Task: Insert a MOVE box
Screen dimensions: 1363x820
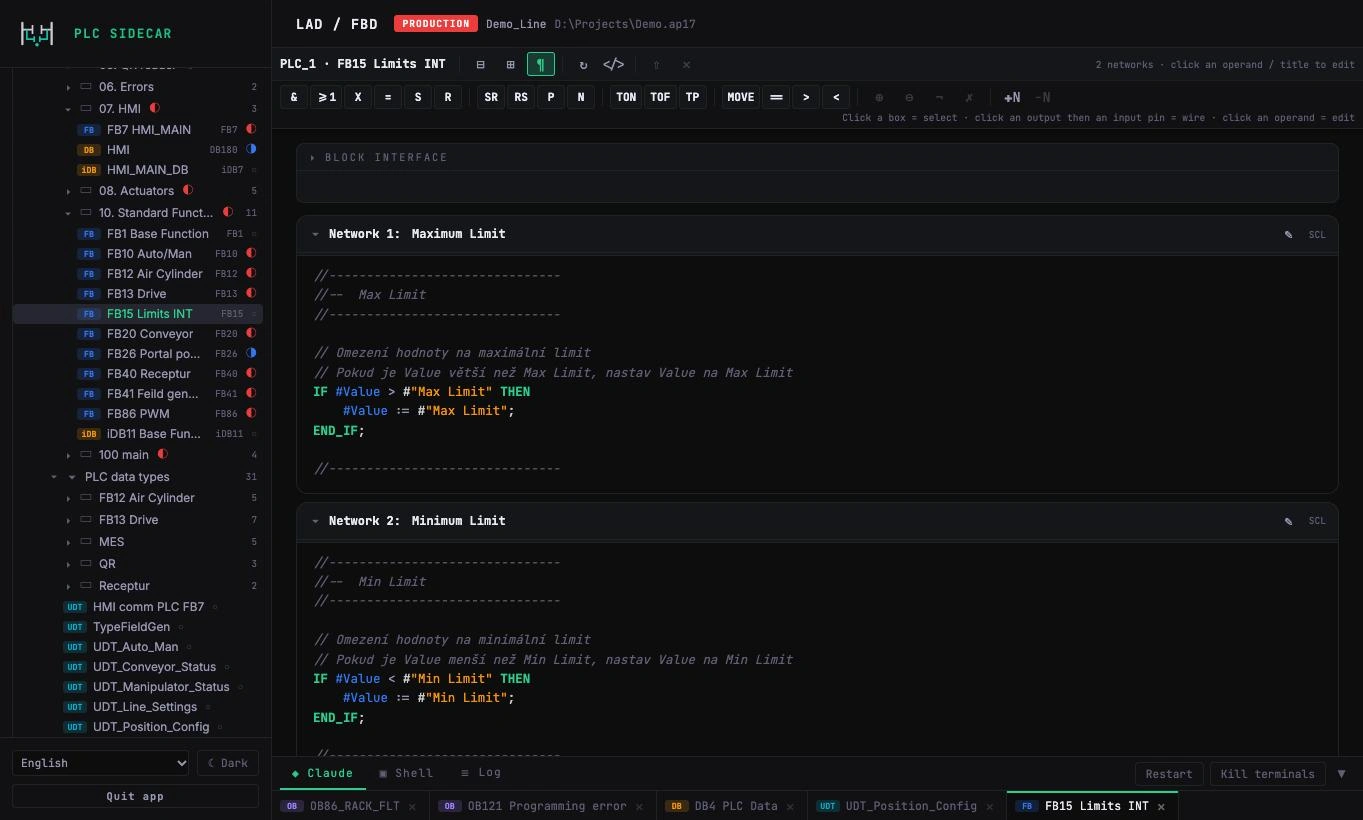Action: point(741,97)
